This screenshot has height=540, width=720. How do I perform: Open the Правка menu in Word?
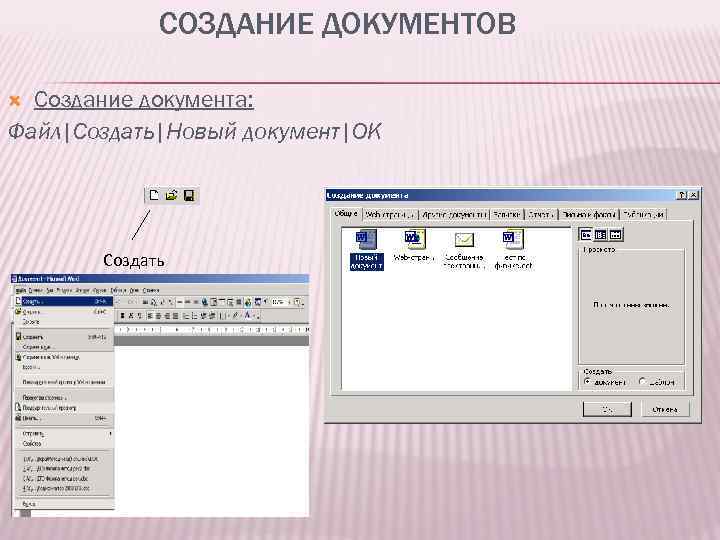35,290
